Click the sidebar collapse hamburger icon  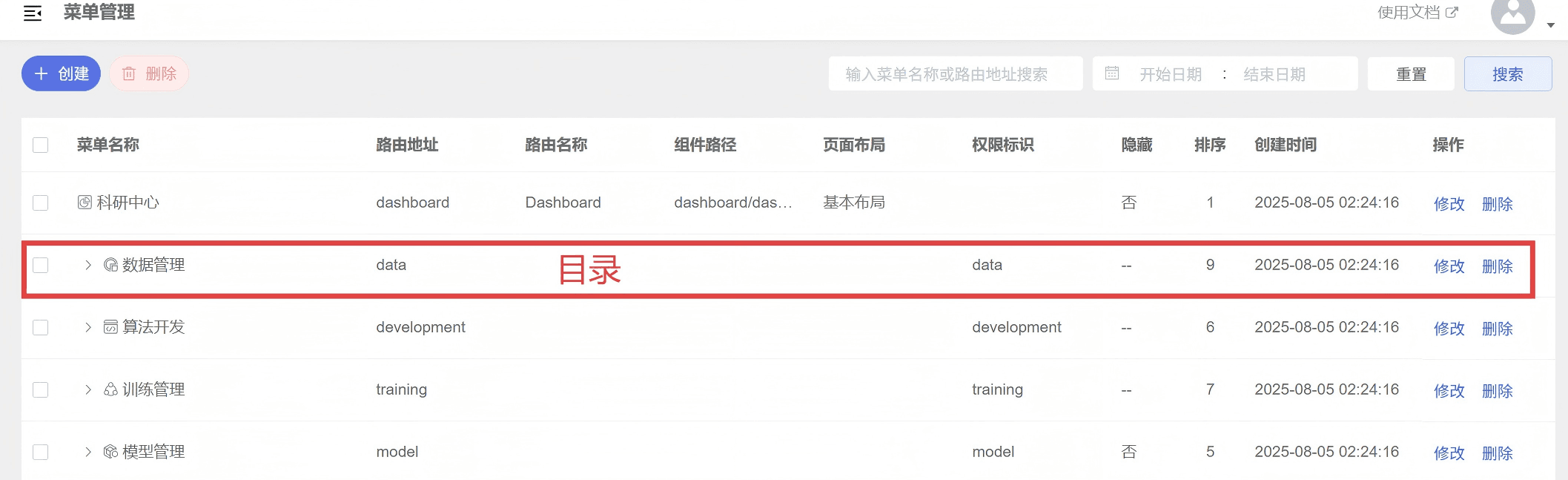click(x=33, y=13)
